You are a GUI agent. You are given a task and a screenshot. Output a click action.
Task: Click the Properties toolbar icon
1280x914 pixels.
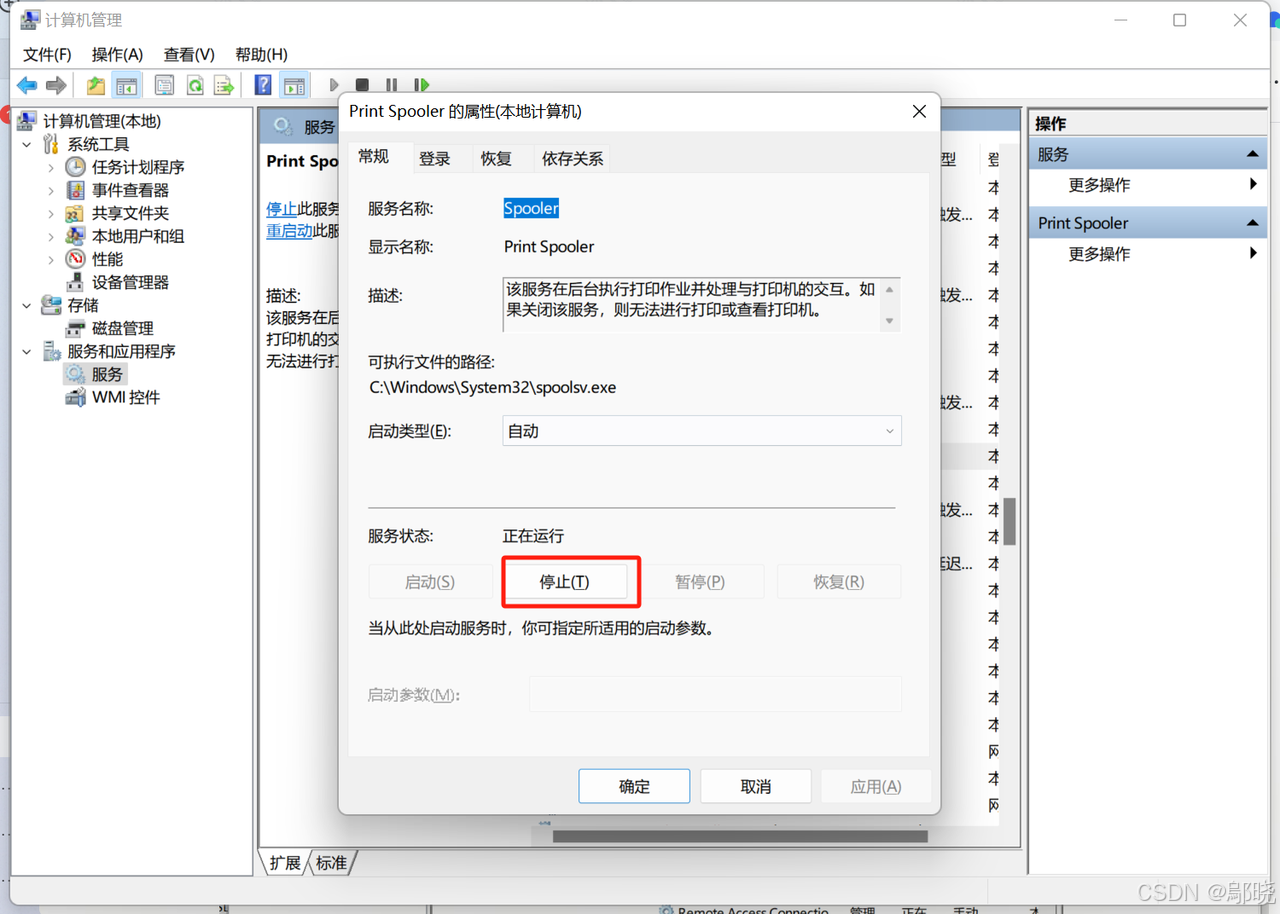pos(164,86)
